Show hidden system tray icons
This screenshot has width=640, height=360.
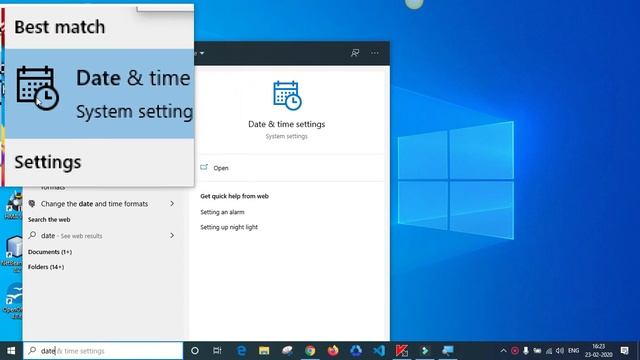click(x=503, y=351)
